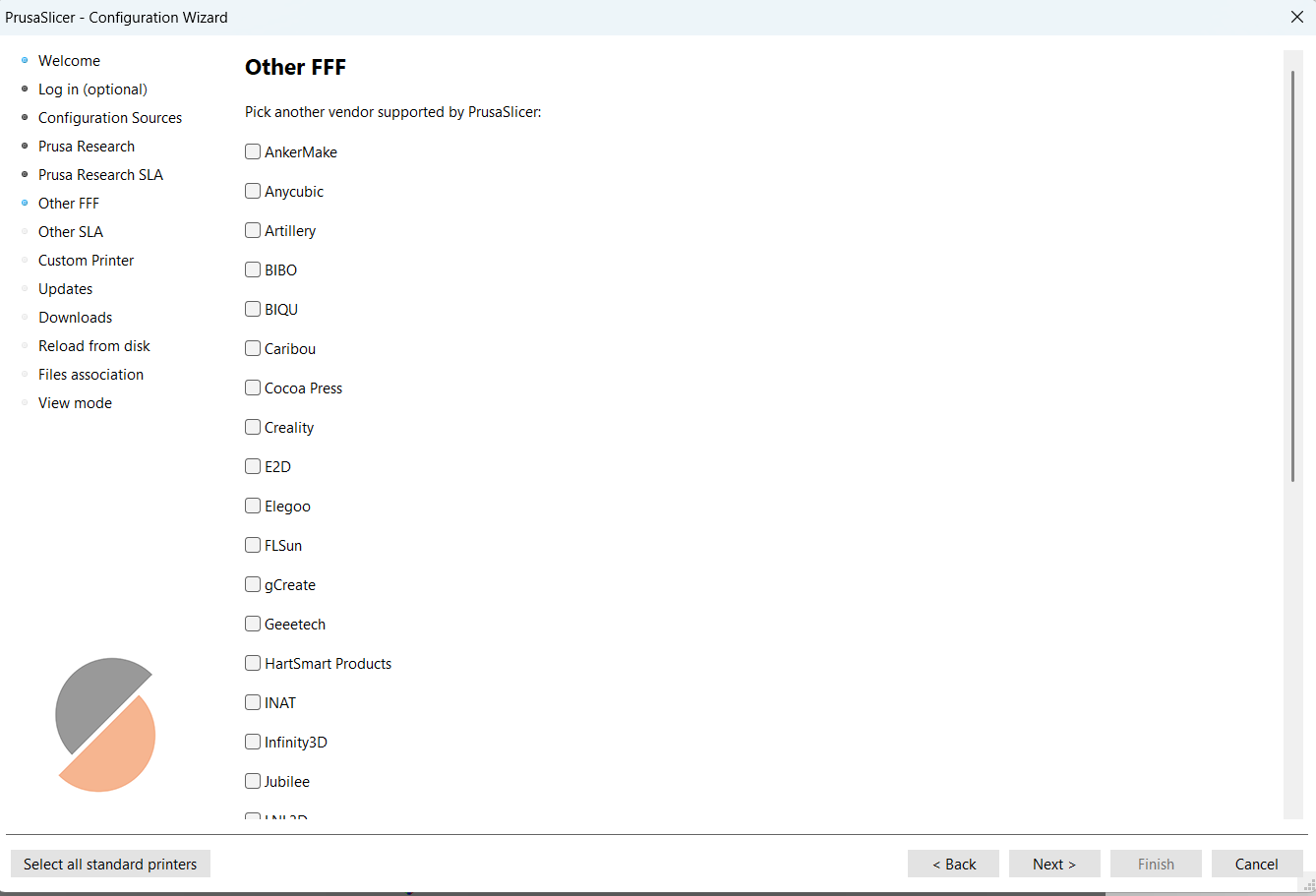Tick the Anycubic checkbox
Viewport: 1316px width, 896px height.
253,192
